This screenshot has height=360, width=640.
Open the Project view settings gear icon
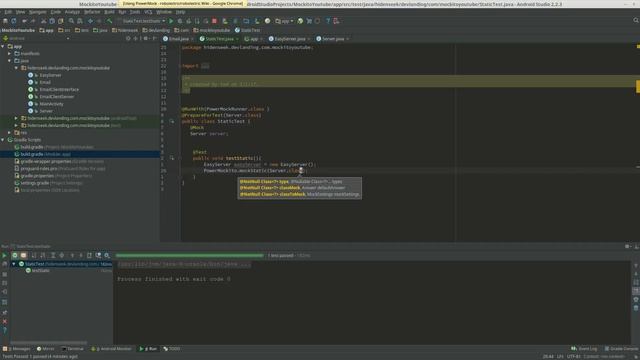coord(146,38)
